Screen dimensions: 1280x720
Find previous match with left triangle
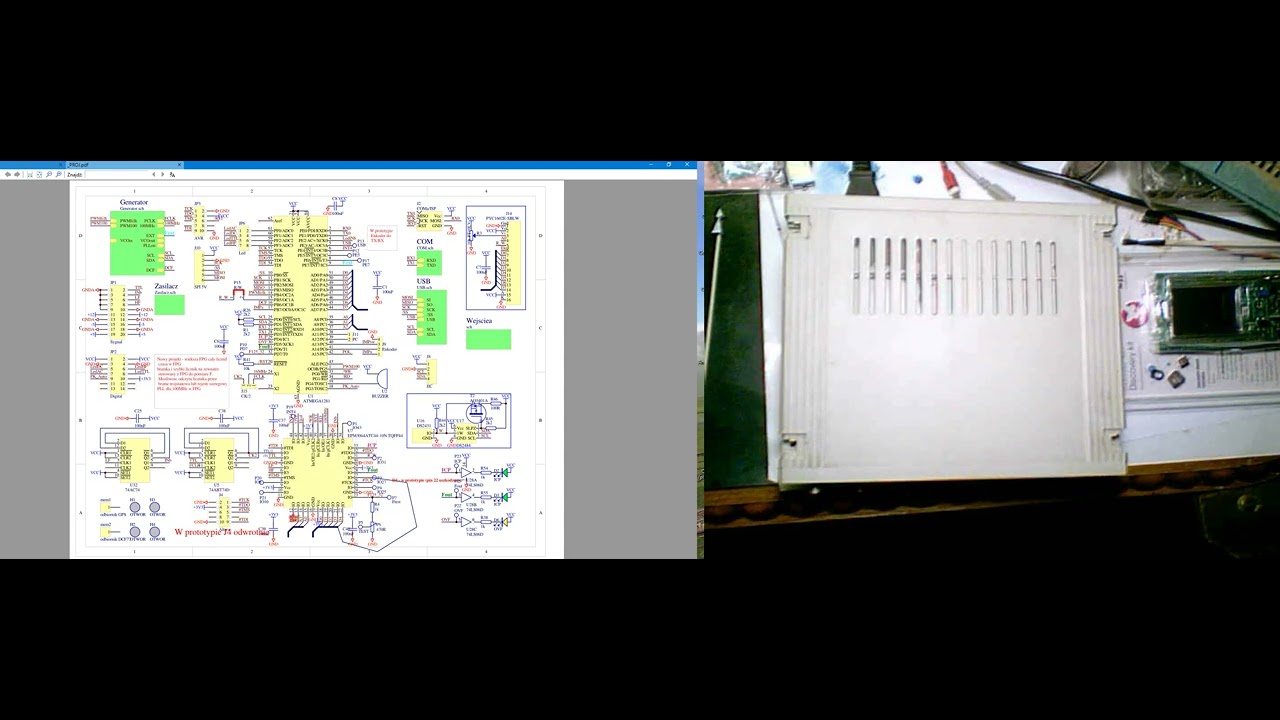point(154,174)
